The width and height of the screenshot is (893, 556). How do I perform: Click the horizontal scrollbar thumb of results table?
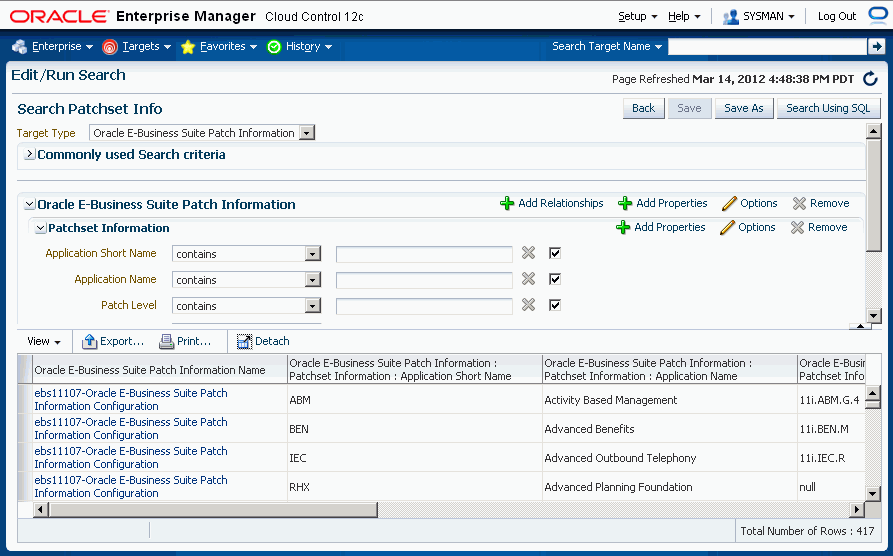(x=213, y=509)
